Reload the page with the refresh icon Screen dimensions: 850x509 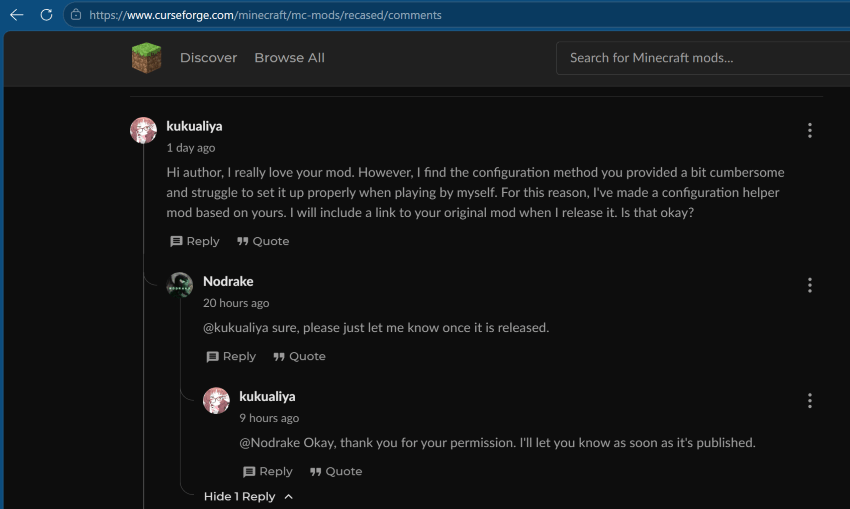[47, 15]
